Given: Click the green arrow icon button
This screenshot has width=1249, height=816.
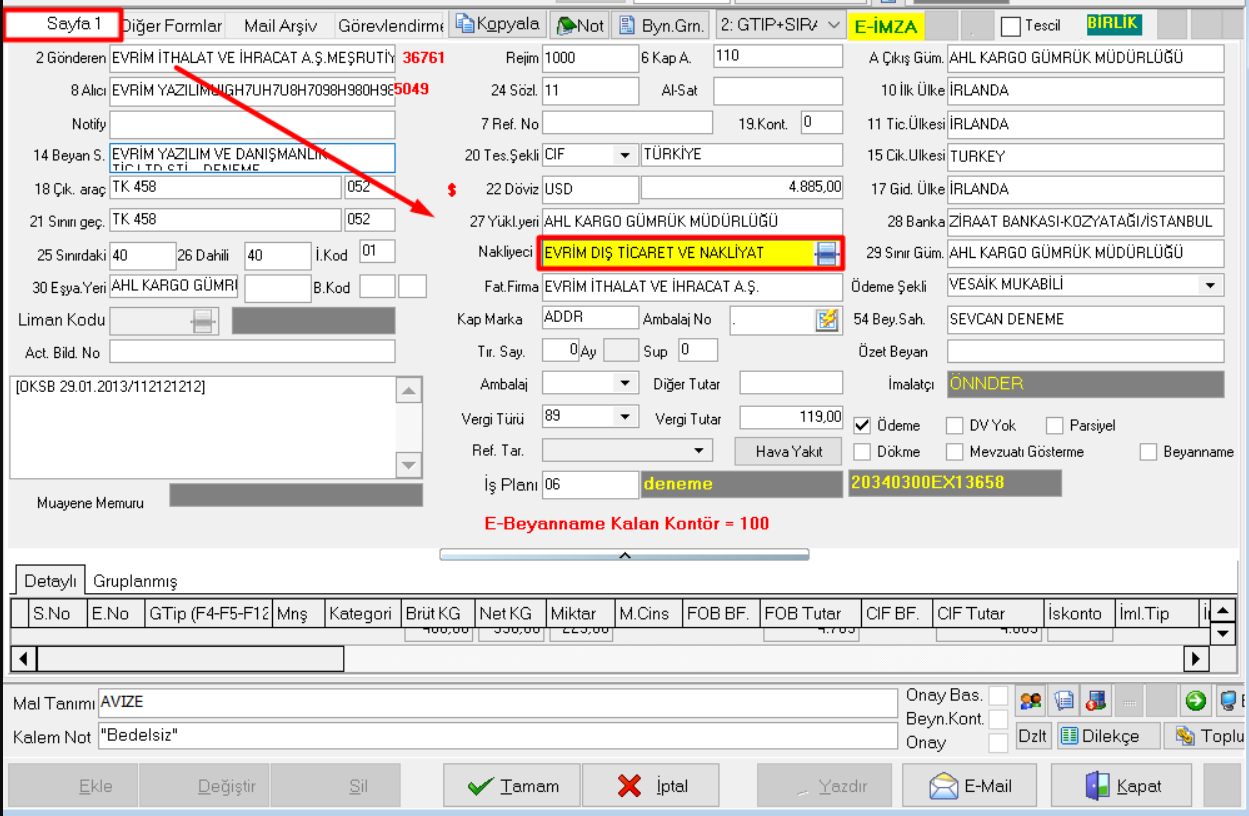Looking at the screenshot, I should click(1195, 700).
